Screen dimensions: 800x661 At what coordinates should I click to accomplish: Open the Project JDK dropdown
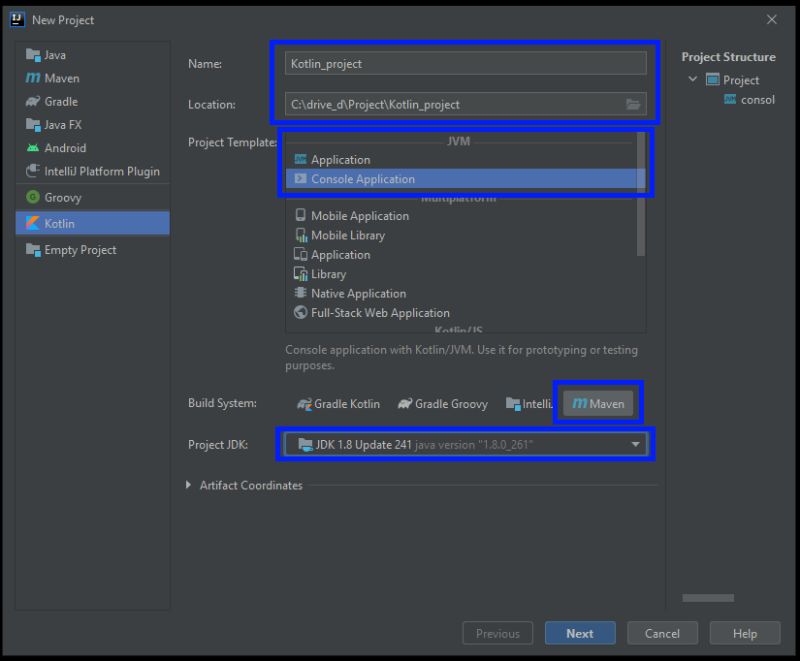(x=636, y=444)
